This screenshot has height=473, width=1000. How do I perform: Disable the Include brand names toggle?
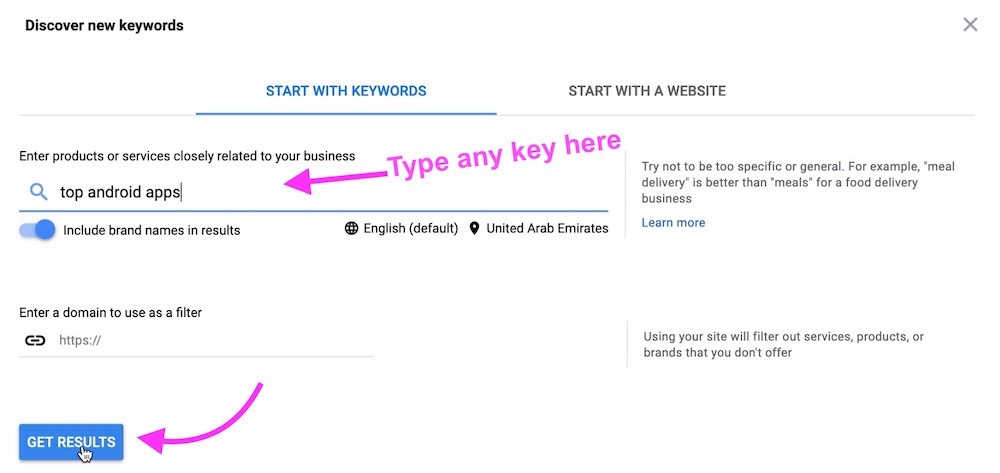(38, 229)
